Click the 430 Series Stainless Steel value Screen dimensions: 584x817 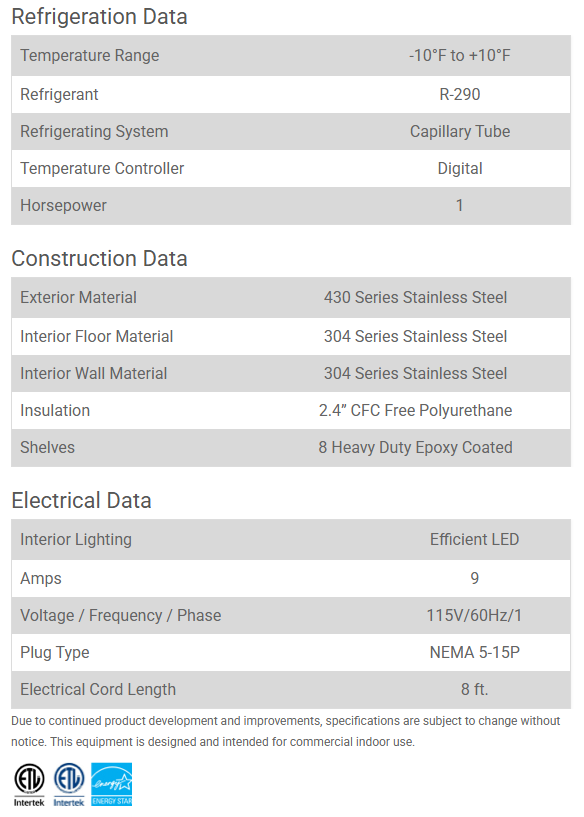click(x=415, y=297)
